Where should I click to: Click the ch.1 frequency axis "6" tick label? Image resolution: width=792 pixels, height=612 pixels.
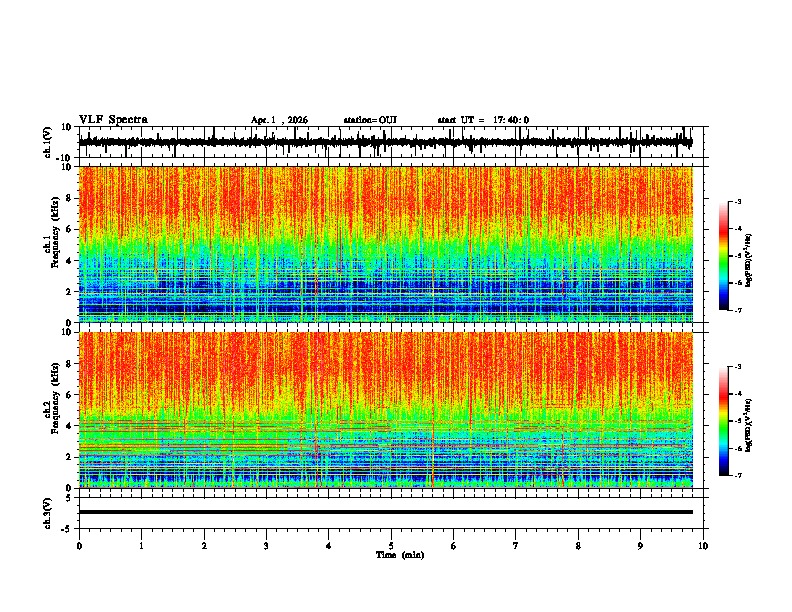point(69,229)
